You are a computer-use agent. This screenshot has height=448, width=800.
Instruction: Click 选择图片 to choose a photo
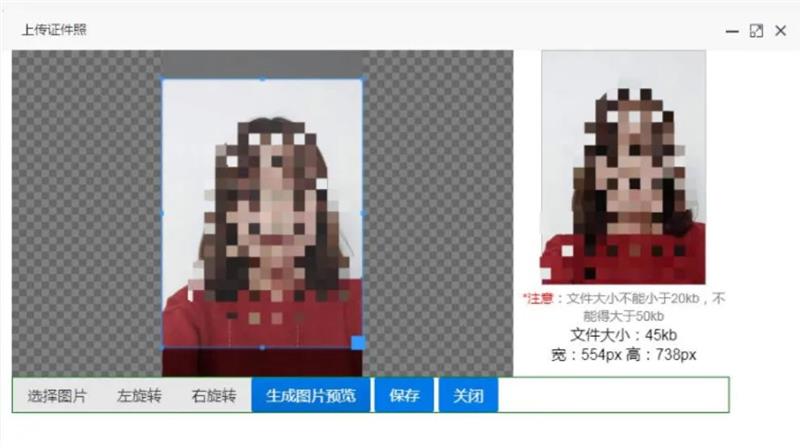pos(57,395)
